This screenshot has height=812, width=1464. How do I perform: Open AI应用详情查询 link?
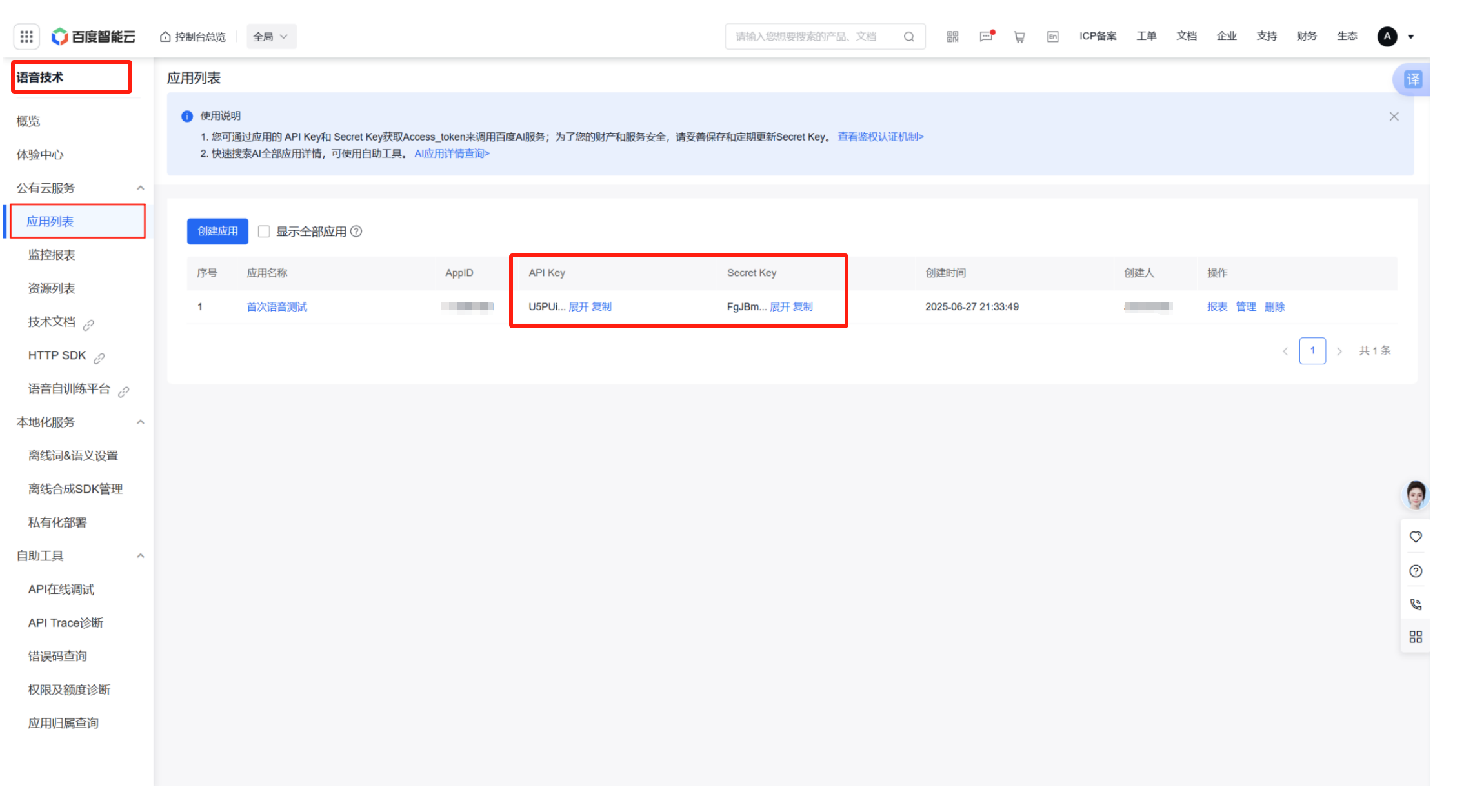[452, 153]
